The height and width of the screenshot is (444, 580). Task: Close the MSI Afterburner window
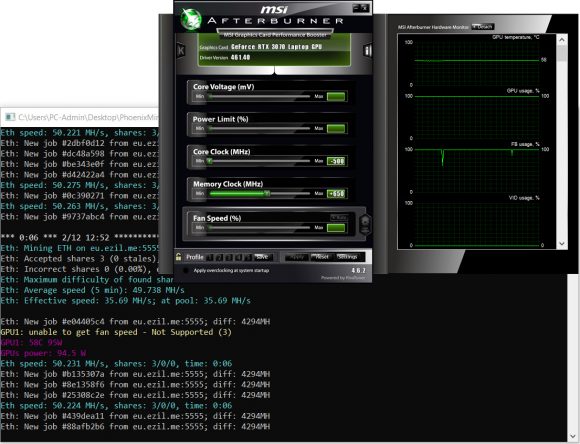point(364,7)
